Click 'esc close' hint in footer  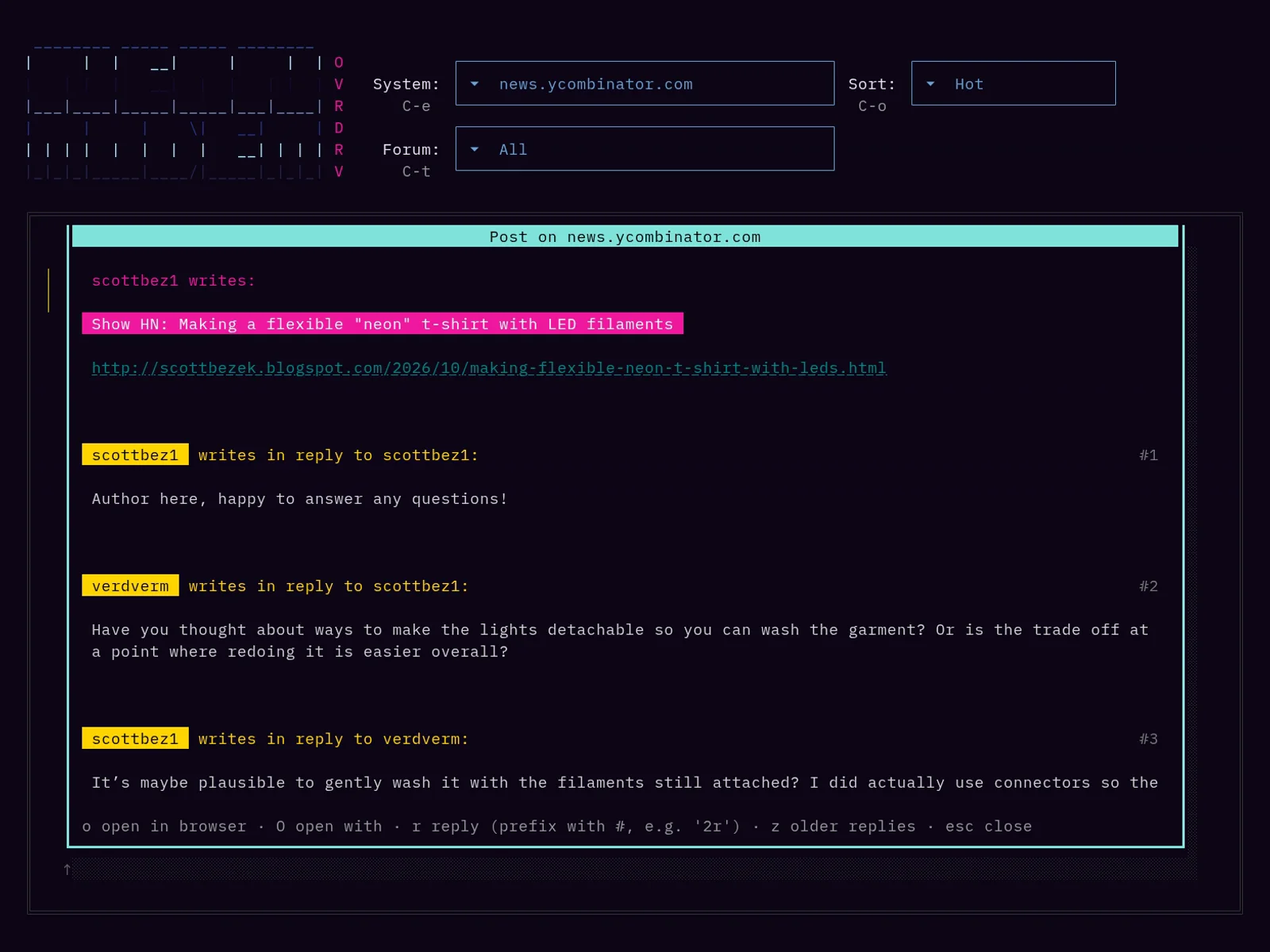[x=988, y=826]
